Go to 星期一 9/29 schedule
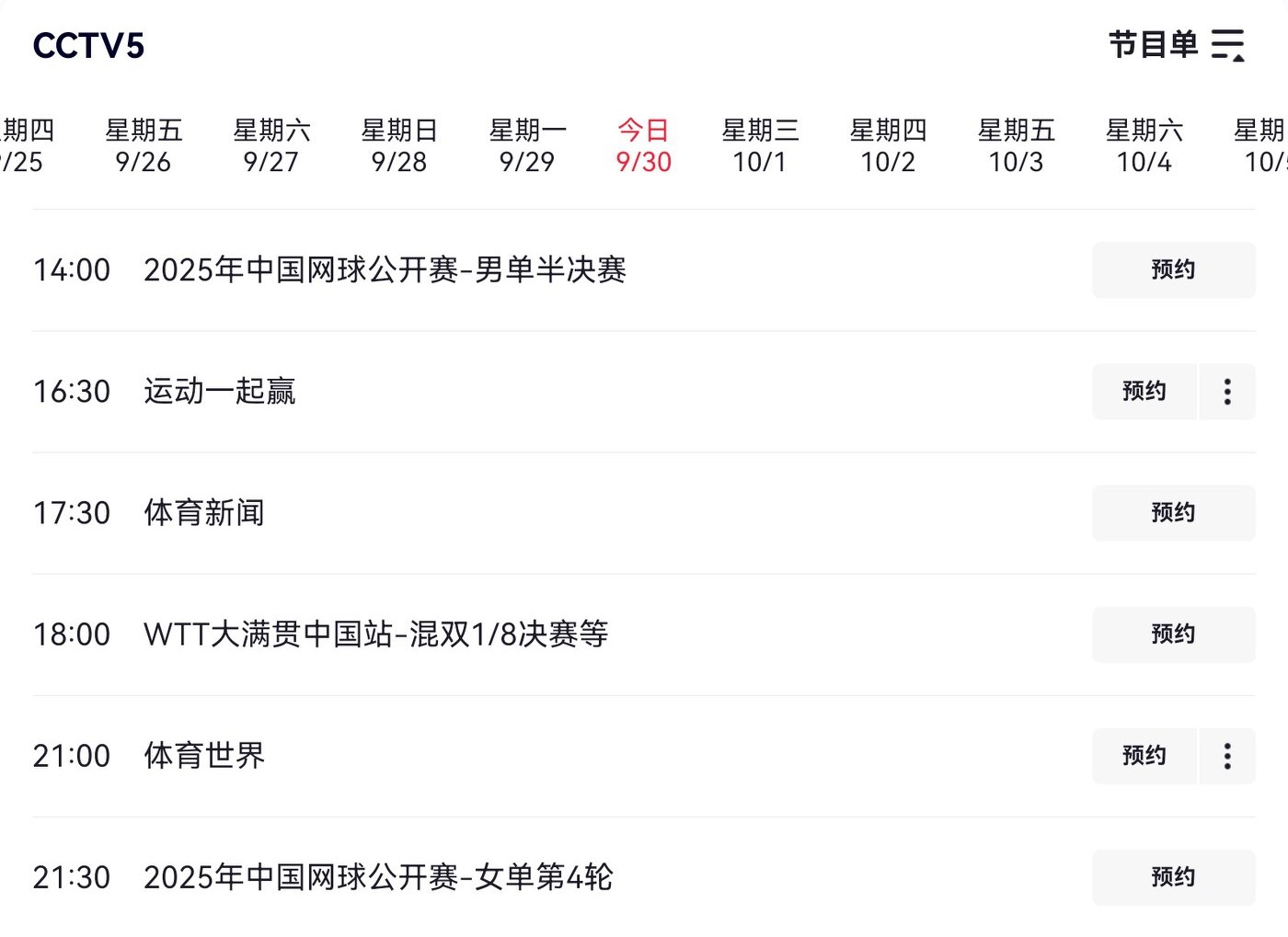1288x937 pixels. (x=527, y=146)
